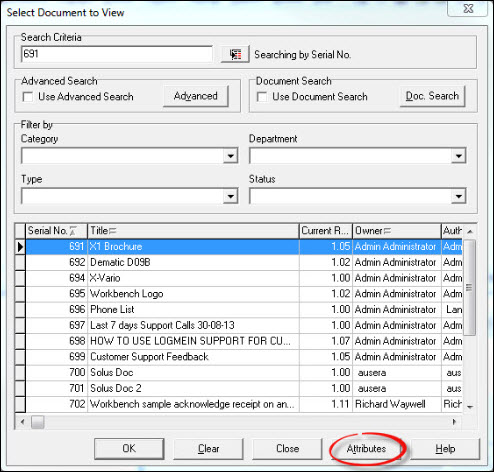
Task: Click the row selector arrow for 691
Action: [20, 247]
